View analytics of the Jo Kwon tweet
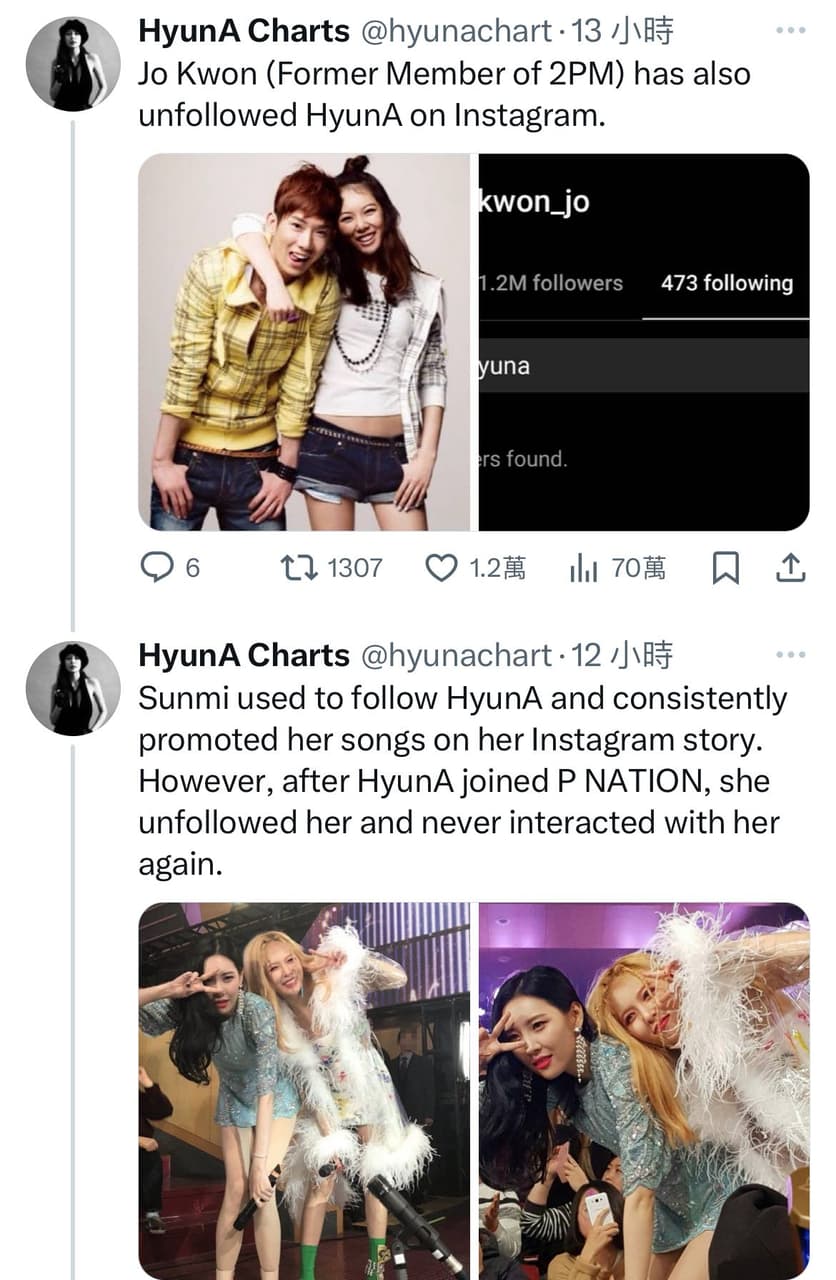 click(x=583, y=568)
